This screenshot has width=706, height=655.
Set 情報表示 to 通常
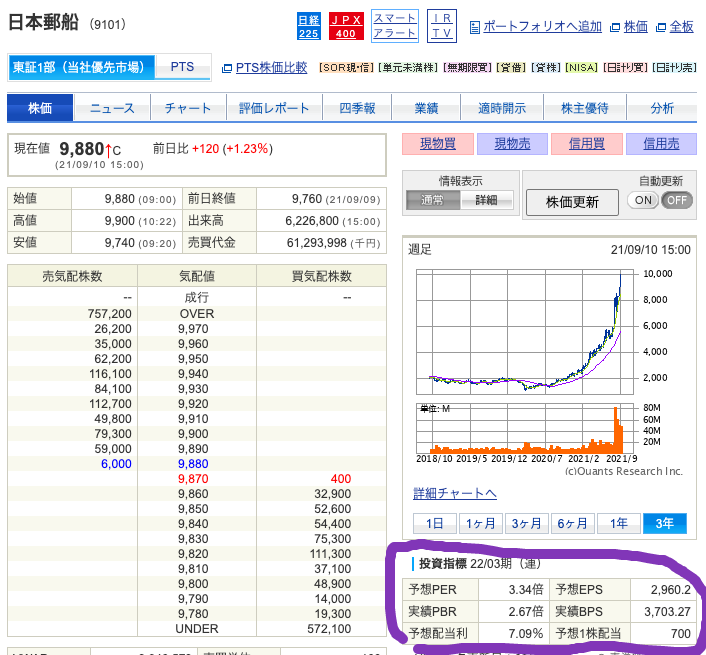pyautogui.click(x=433, y=200)
